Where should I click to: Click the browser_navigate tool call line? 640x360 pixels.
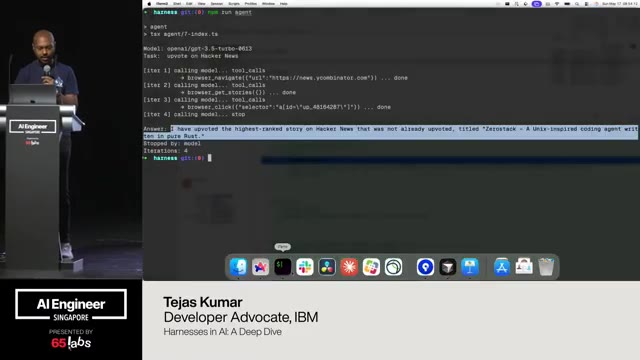[294, 78]
